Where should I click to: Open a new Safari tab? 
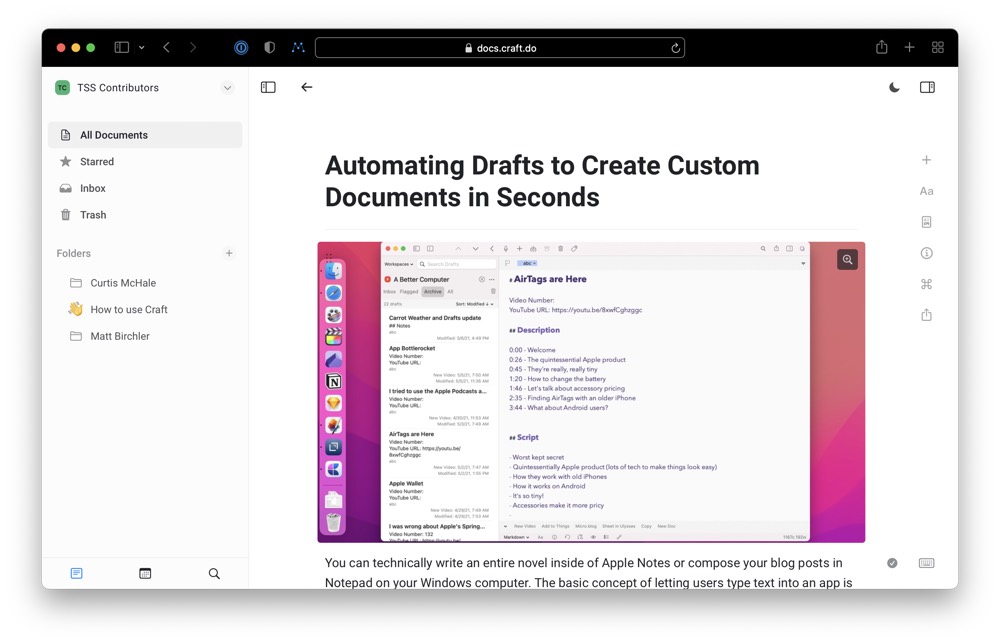click(x=909, y=47)
